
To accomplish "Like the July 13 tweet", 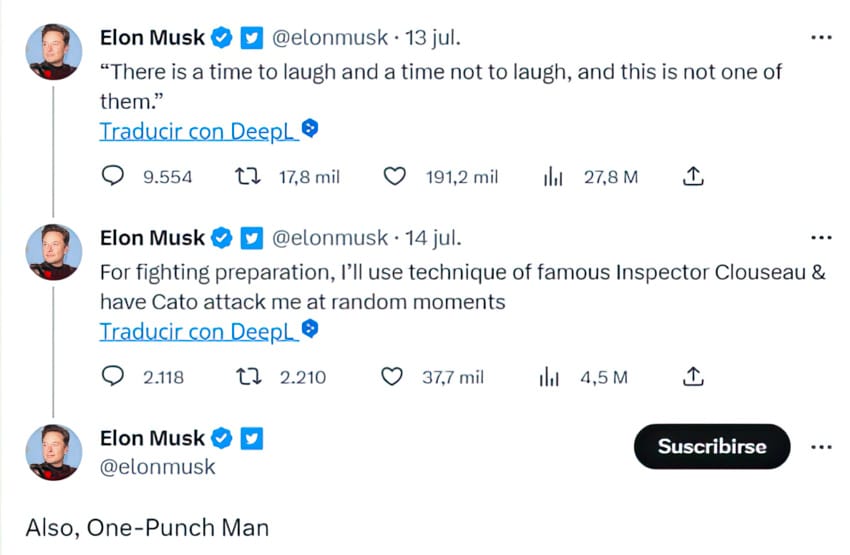I will click(x=396, y=177).
